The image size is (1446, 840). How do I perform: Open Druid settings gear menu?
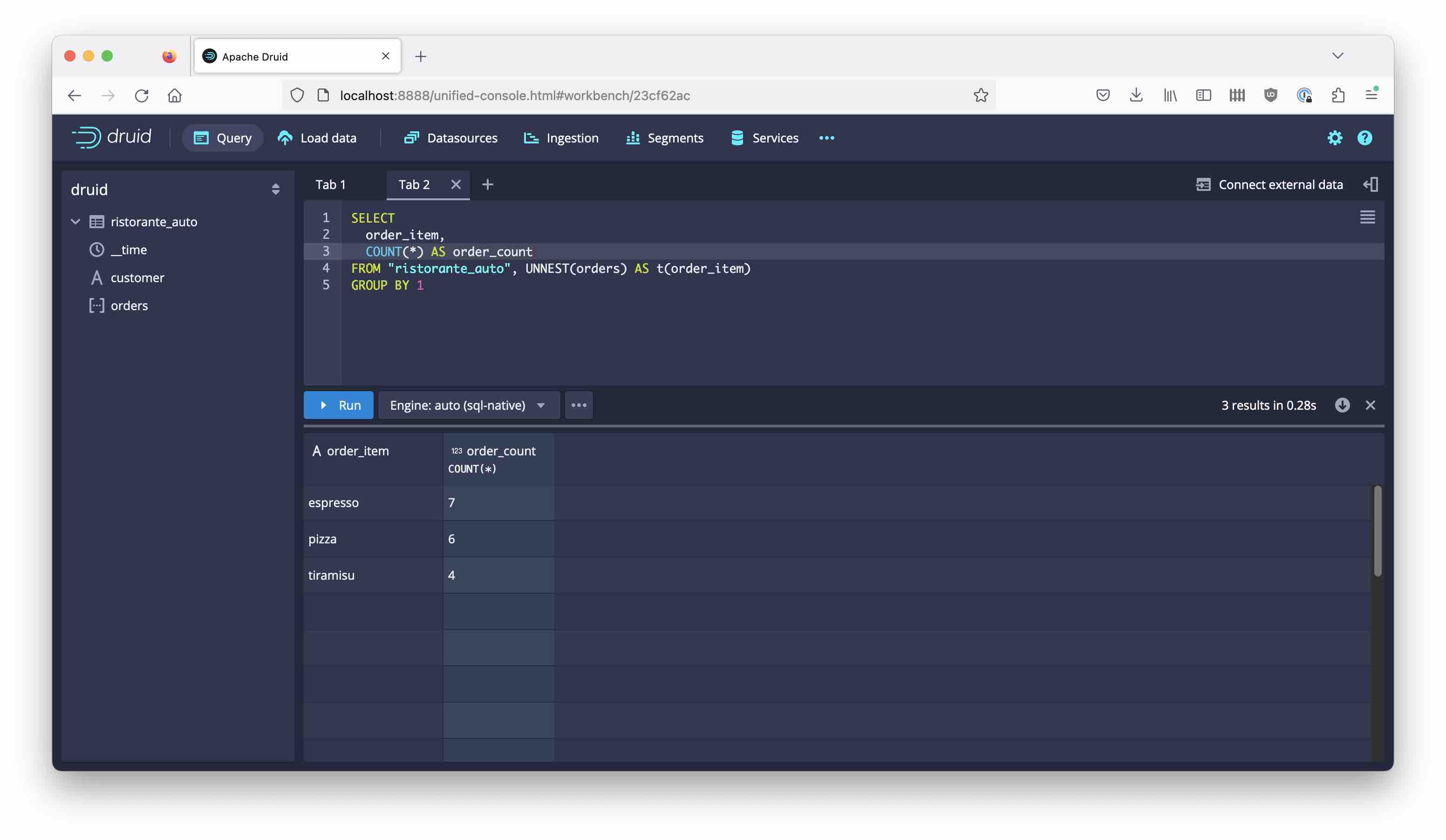click(1334, 138)
